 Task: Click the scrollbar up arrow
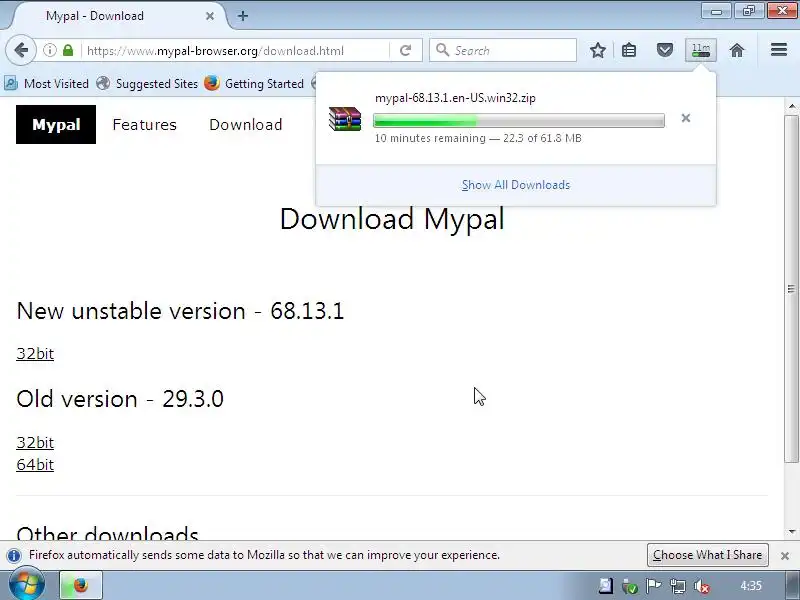tap(792, 106)
